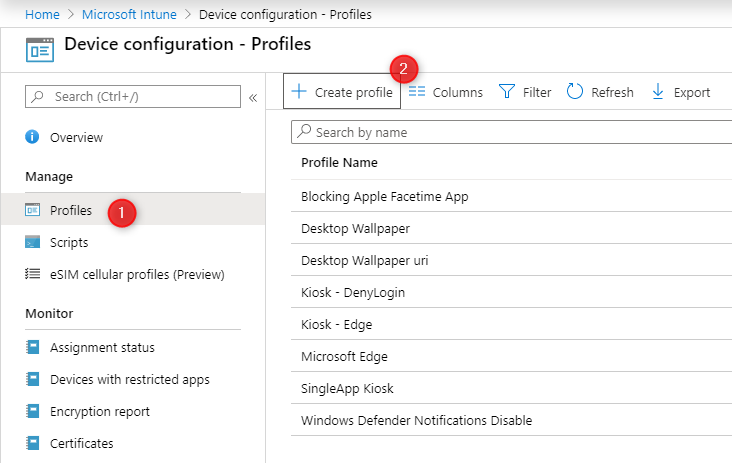Collapse the sidebar with the double chevron

(253, 98)
